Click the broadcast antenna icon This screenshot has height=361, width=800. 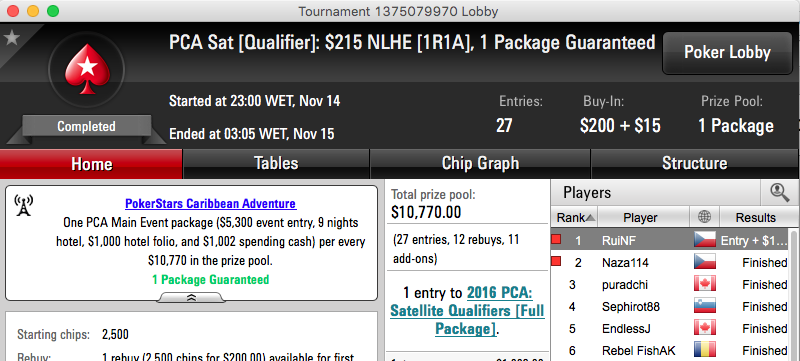coord(23,205)
